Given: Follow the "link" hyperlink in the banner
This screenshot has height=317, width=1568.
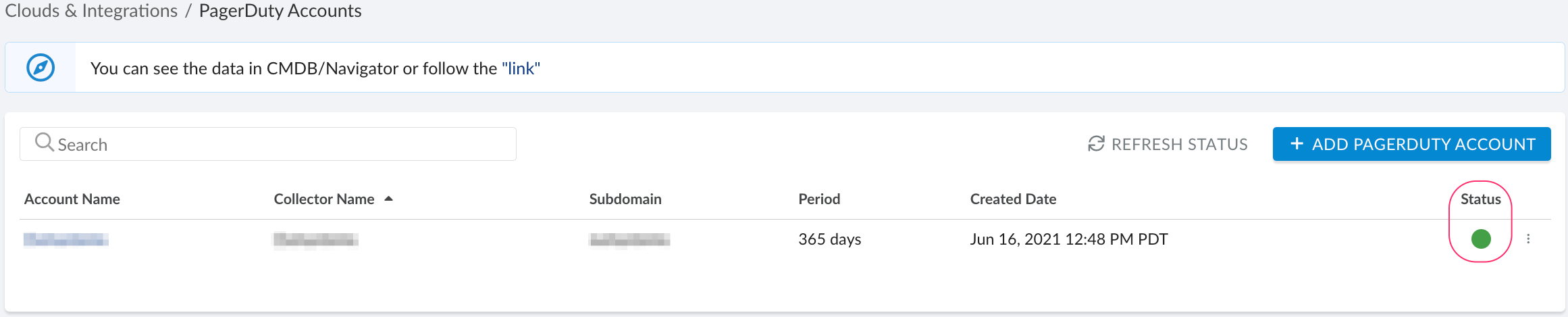Looking at the screenshot, I should coord(521,68).
